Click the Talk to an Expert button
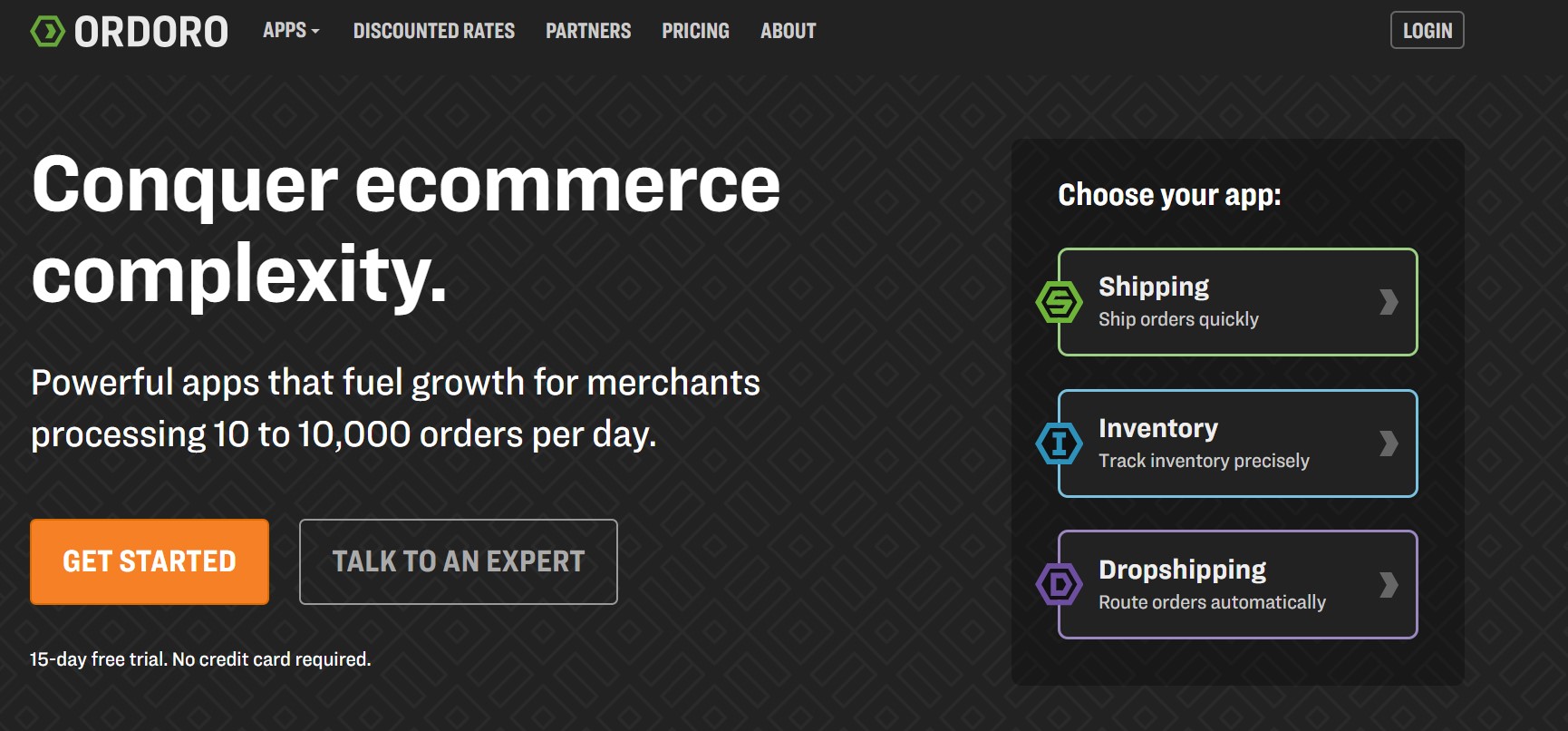The image size is (1568, 731). [x=459, y=561]
